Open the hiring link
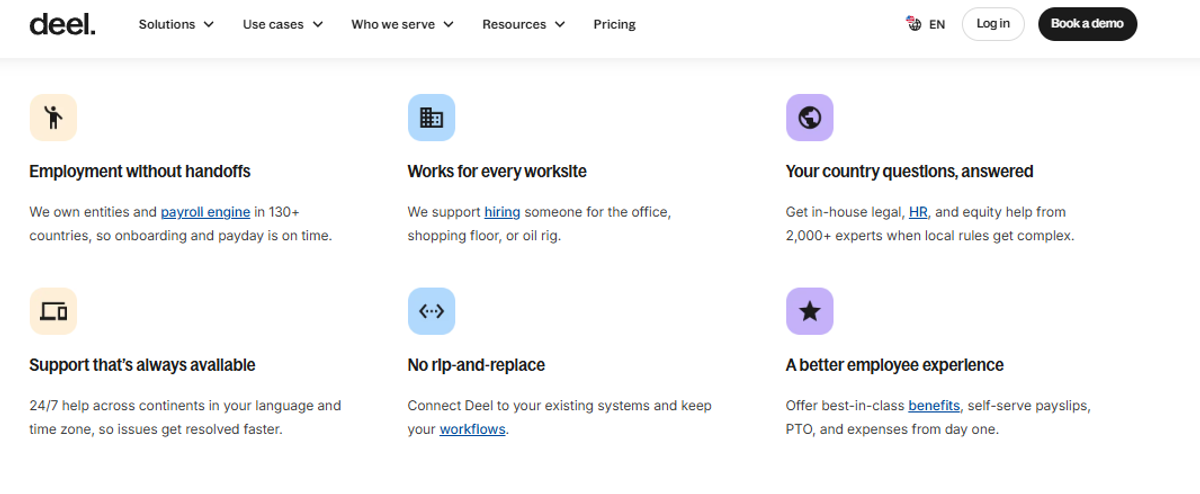This screenshot has height=494, width=1200. (x=502, y=212)
